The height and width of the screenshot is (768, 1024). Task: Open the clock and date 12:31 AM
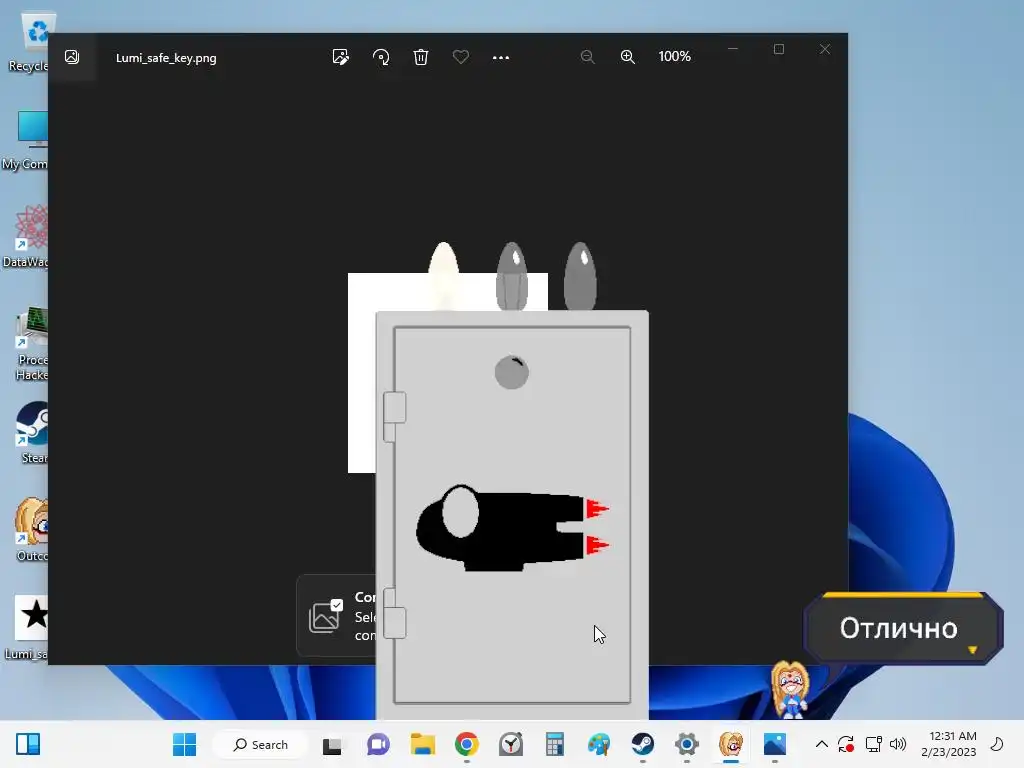pyautogui.click(x=949, y=744)
